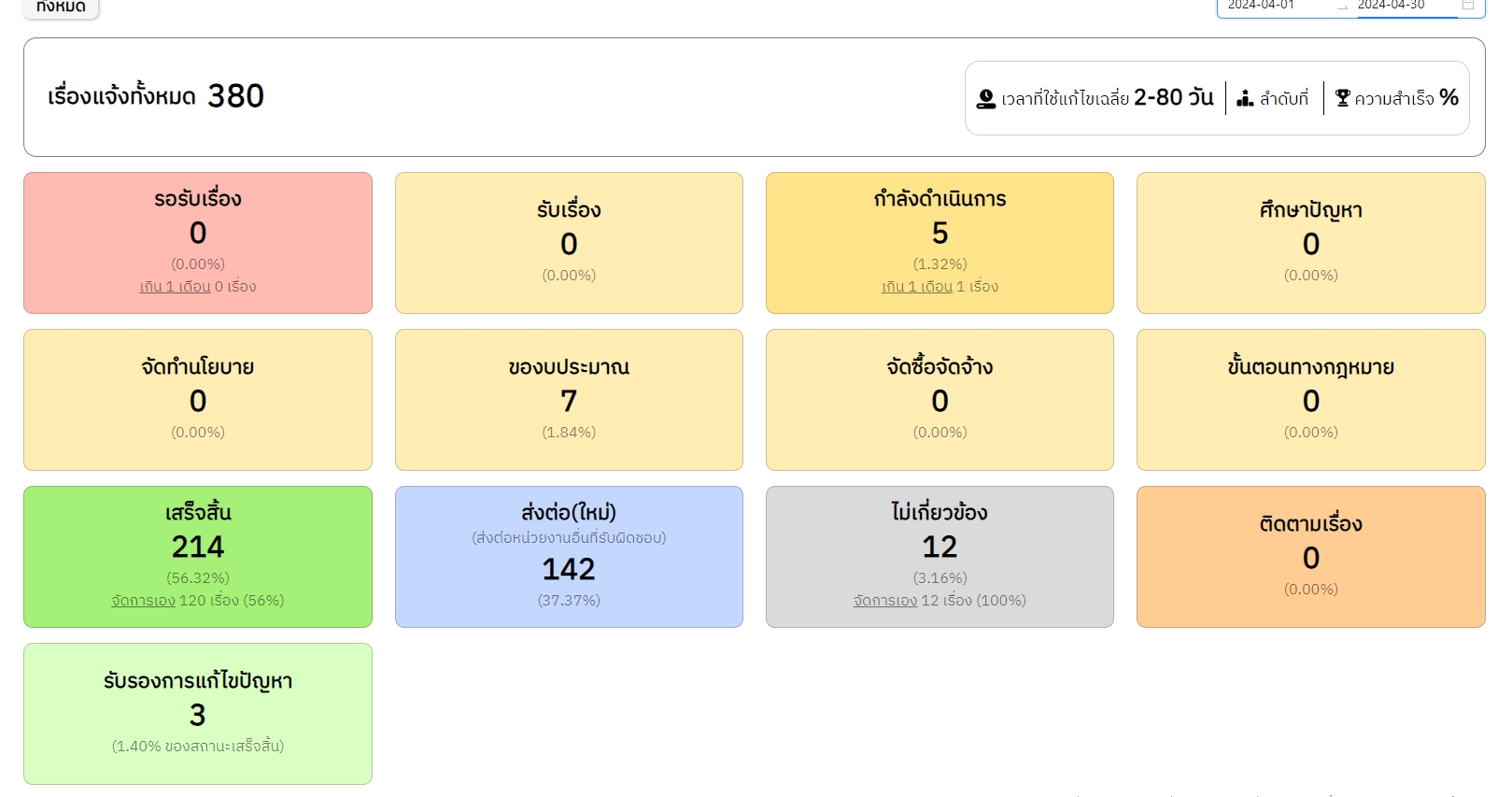This screenshot has height=797, width=1512.
Task: Open the เกิน 1 เดือน link in รอรับเรื่อง card
Action: (175, 287)
